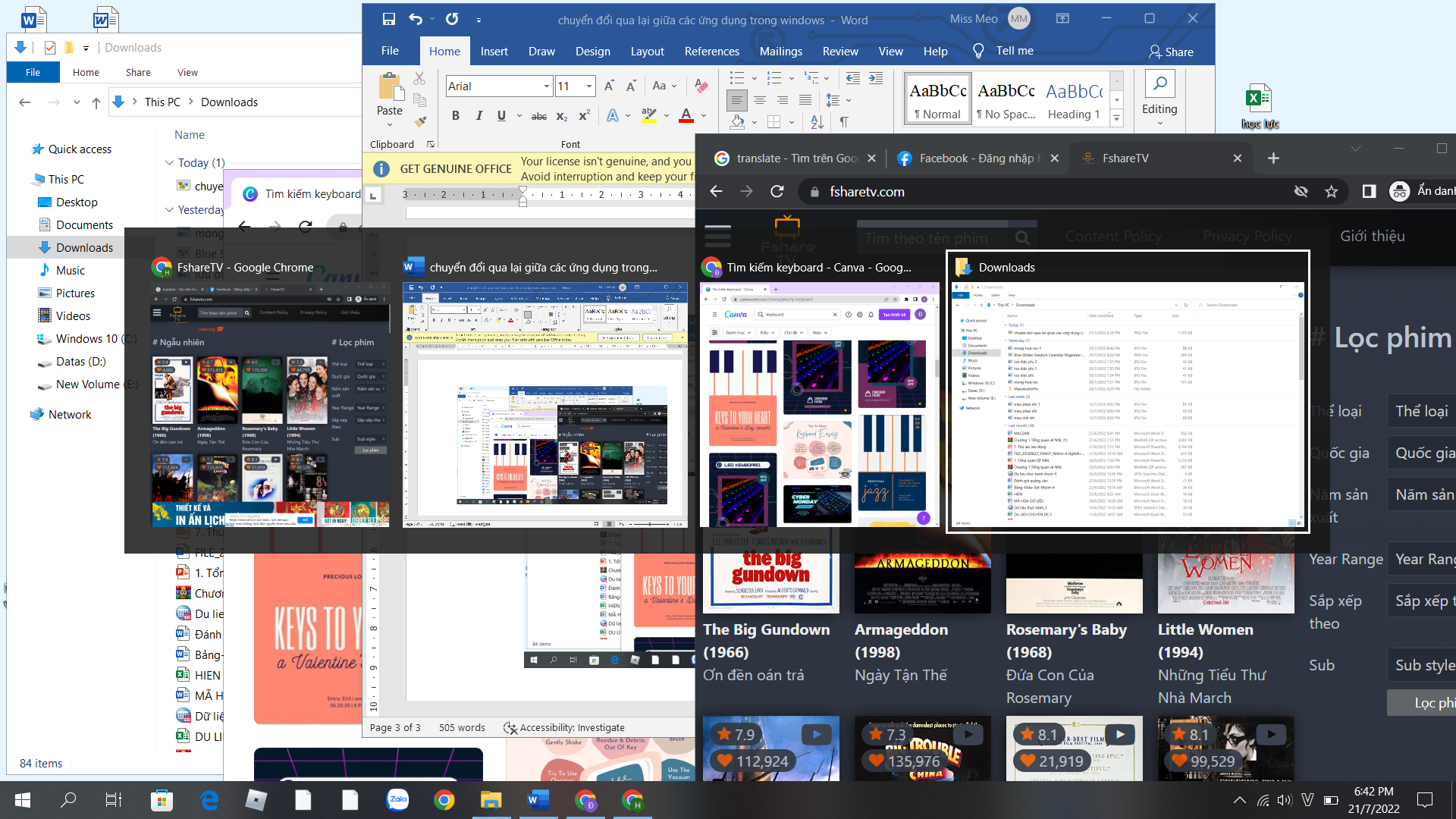Image resolution: width=1456 pixels, height=819 pixels.
Task: Open Task View on the taskbar
Action: click(113, 799)
